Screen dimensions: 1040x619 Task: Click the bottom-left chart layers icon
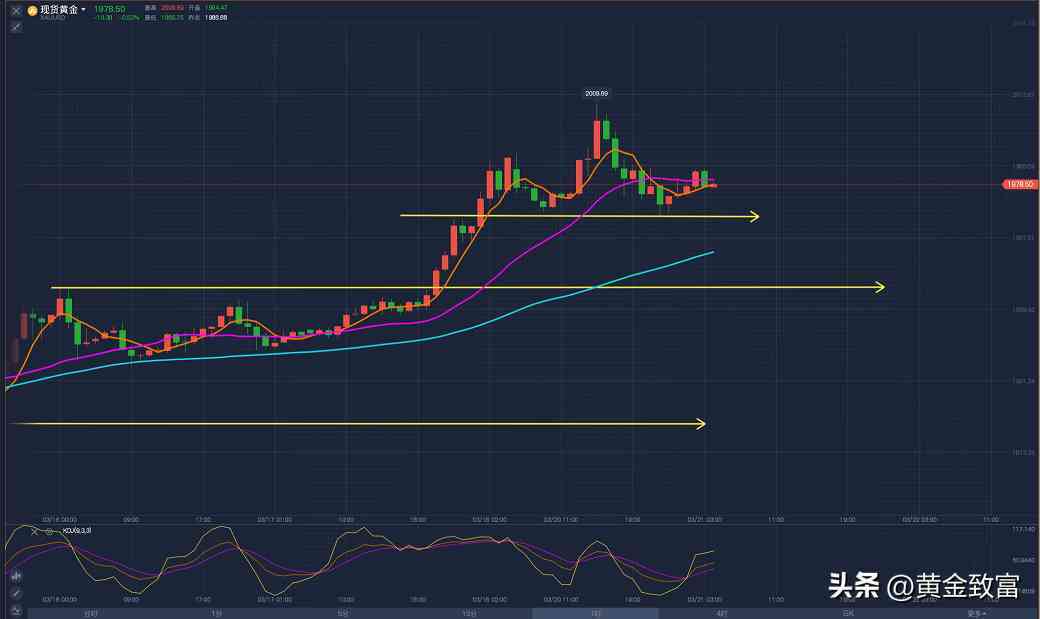tap(15, 609)
